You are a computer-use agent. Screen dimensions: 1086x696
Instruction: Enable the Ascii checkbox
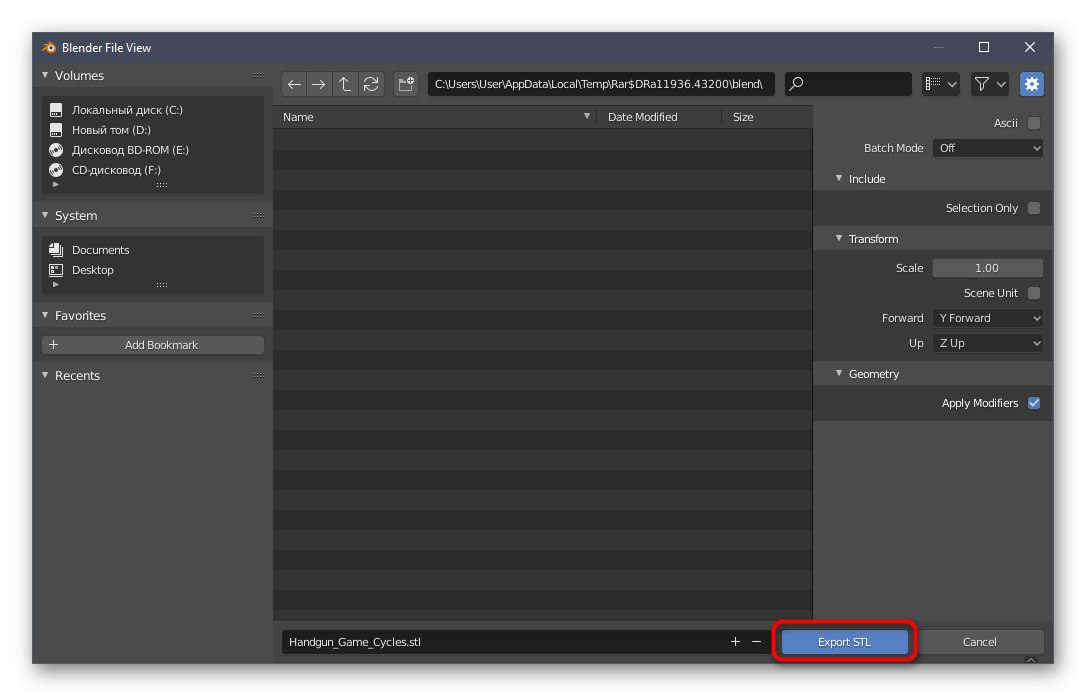[x=1033, y=123]
